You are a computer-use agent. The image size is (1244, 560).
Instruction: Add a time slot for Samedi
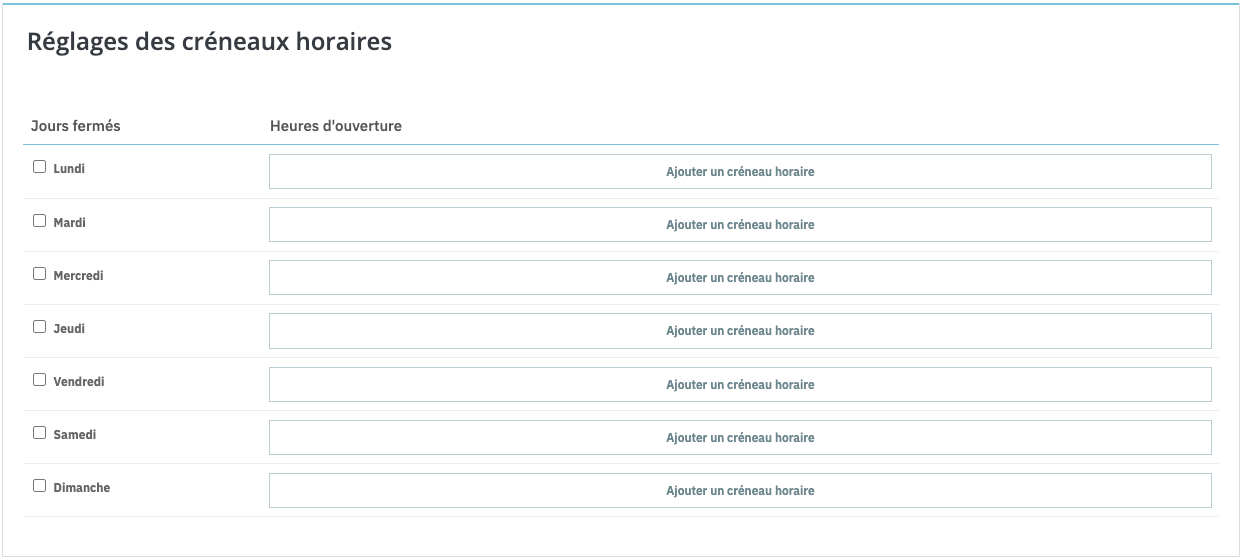pyautogui.click(x=740, y=438)
